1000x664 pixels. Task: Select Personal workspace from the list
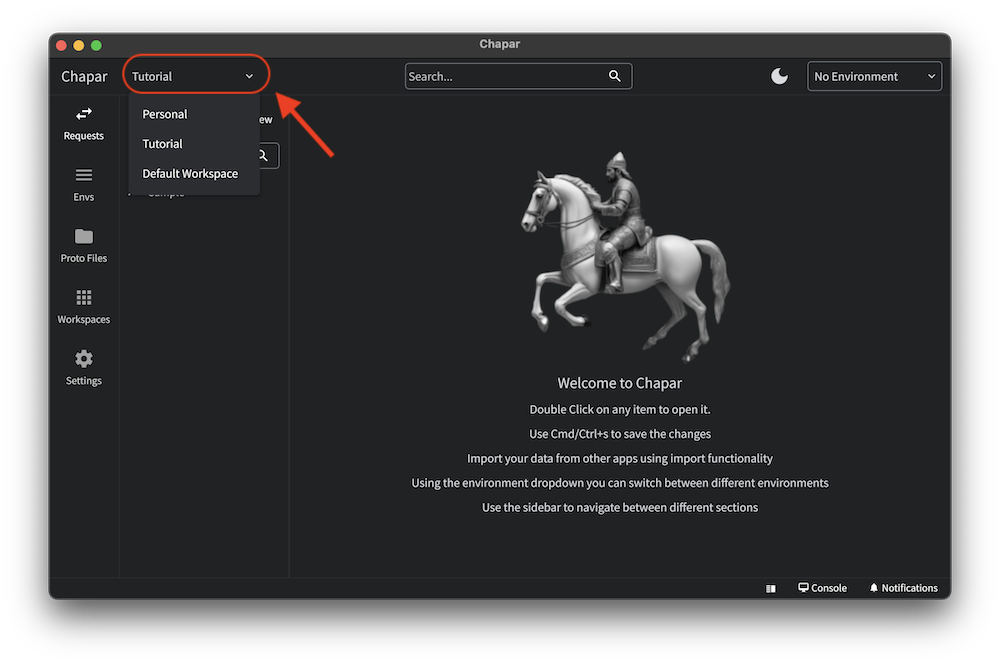pos(165,114)
